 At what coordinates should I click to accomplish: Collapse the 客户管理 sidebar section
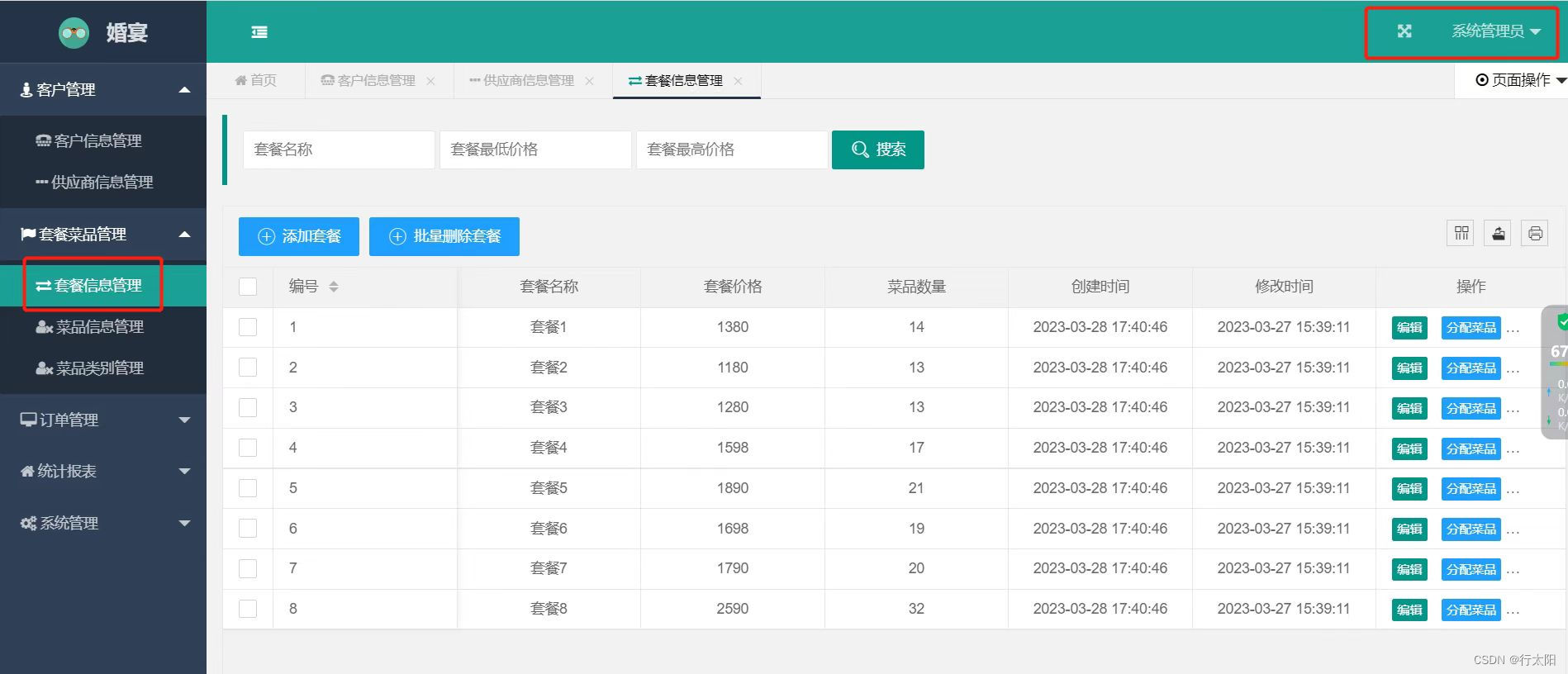click(x=103, y=89)
